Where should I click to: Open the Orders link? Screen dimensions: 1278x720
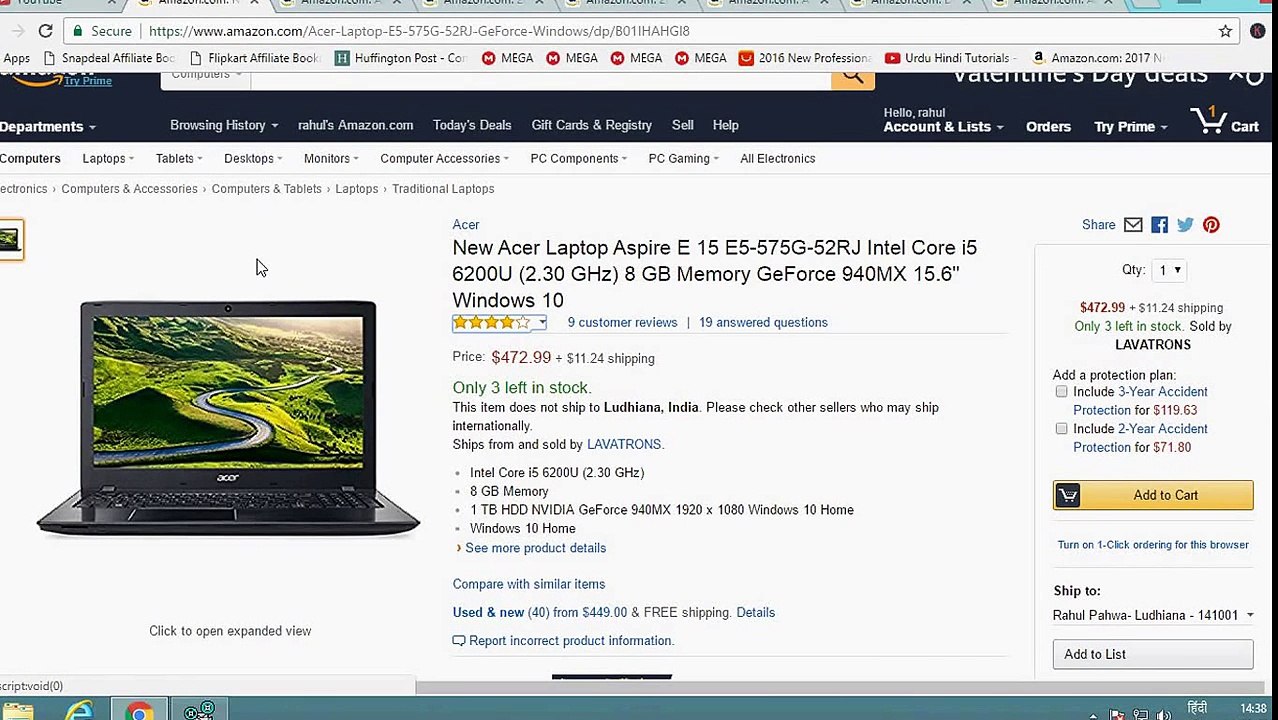[1048, 127]
